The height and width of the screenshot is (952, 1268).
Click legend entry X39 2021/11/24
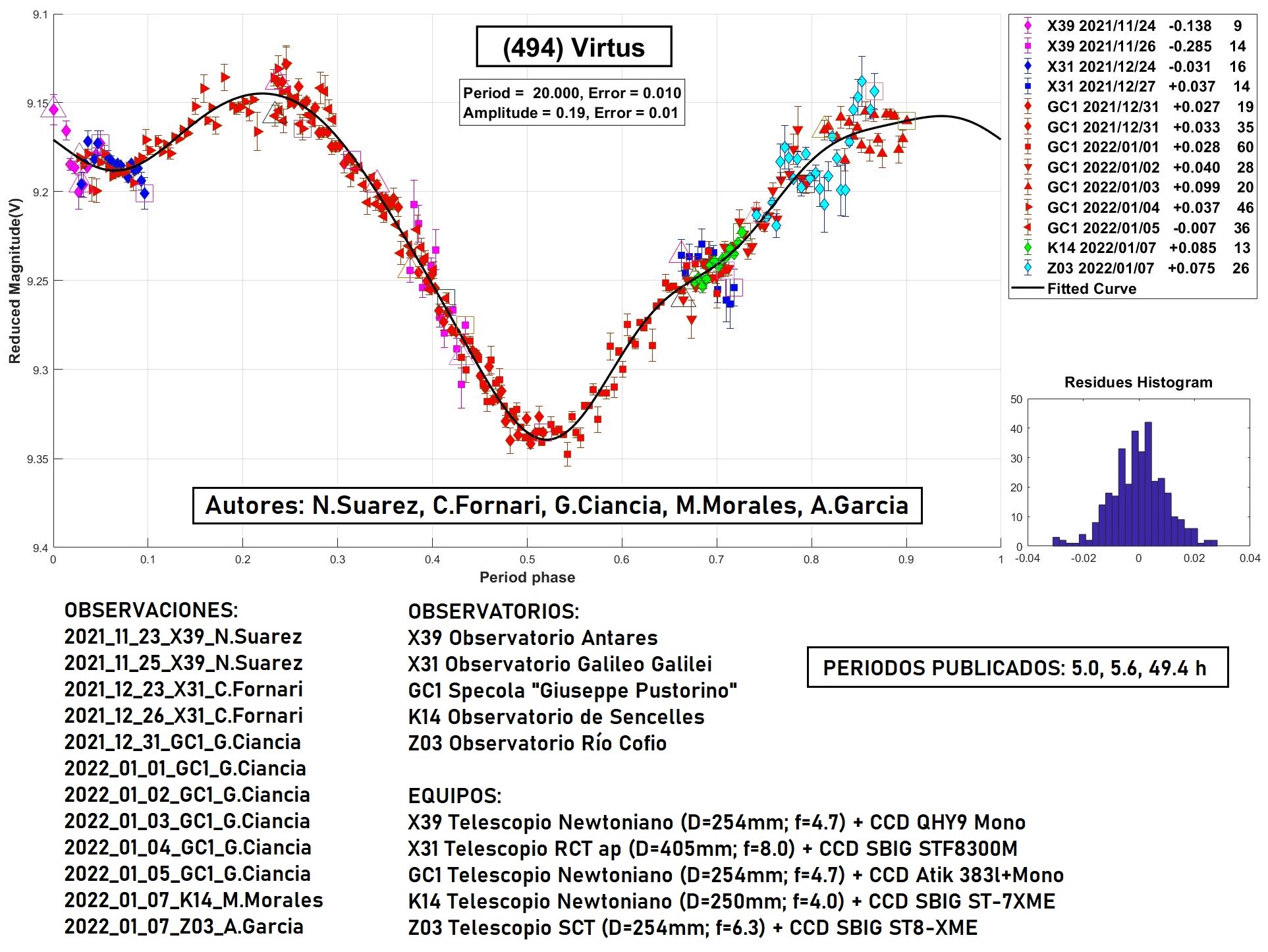tap(1133, 26)
